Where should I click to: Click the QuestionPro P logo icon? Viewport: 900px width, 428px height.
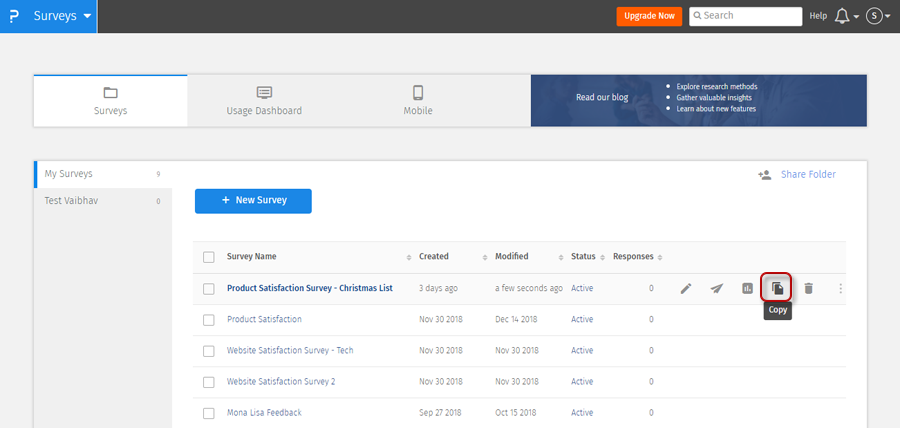(13, 16)
